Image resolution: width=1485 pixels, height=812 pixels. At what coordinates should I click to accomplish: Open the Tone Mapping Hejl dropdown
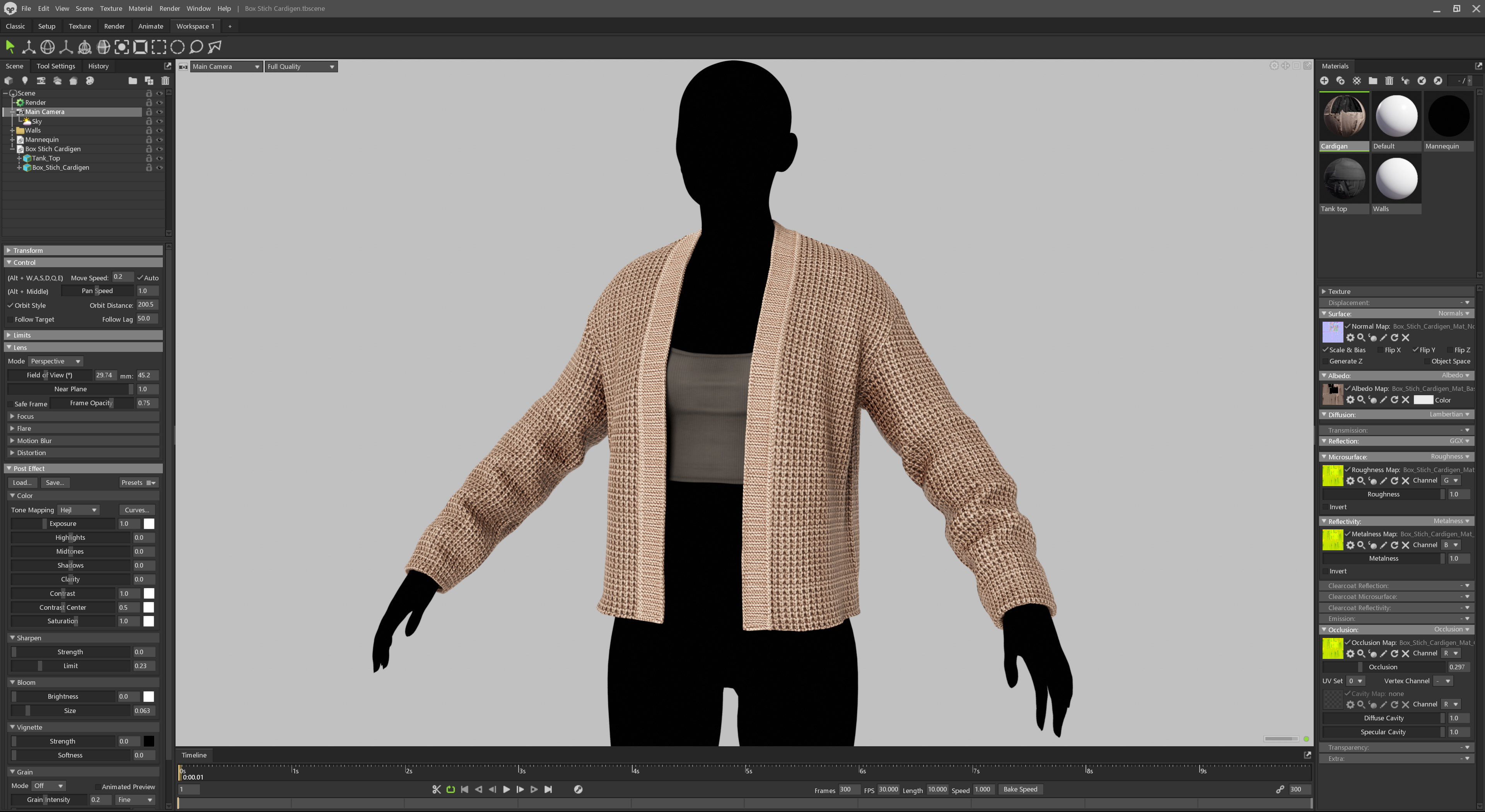click(x=79, y=510)
